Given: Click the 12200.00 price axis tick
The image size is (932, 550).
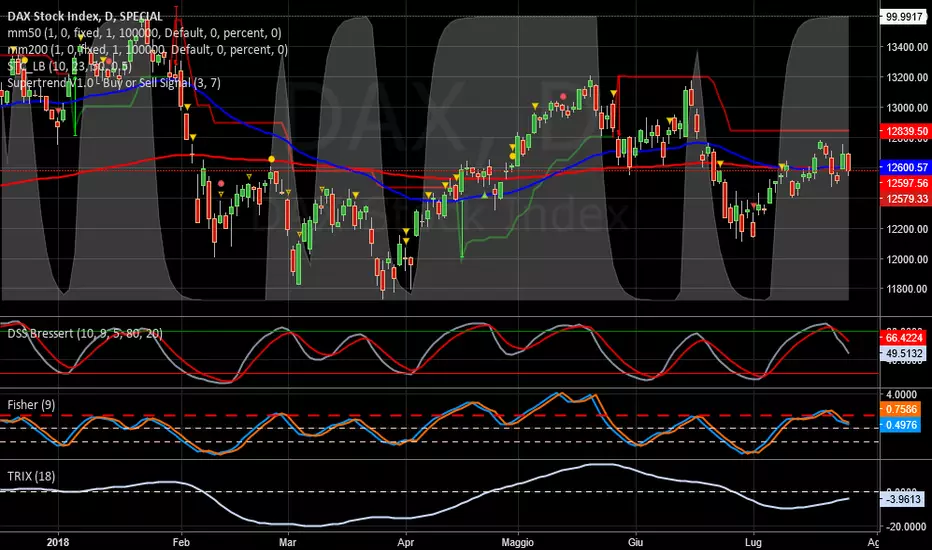Looking at the screenshot, I should [x=906, y=229].
